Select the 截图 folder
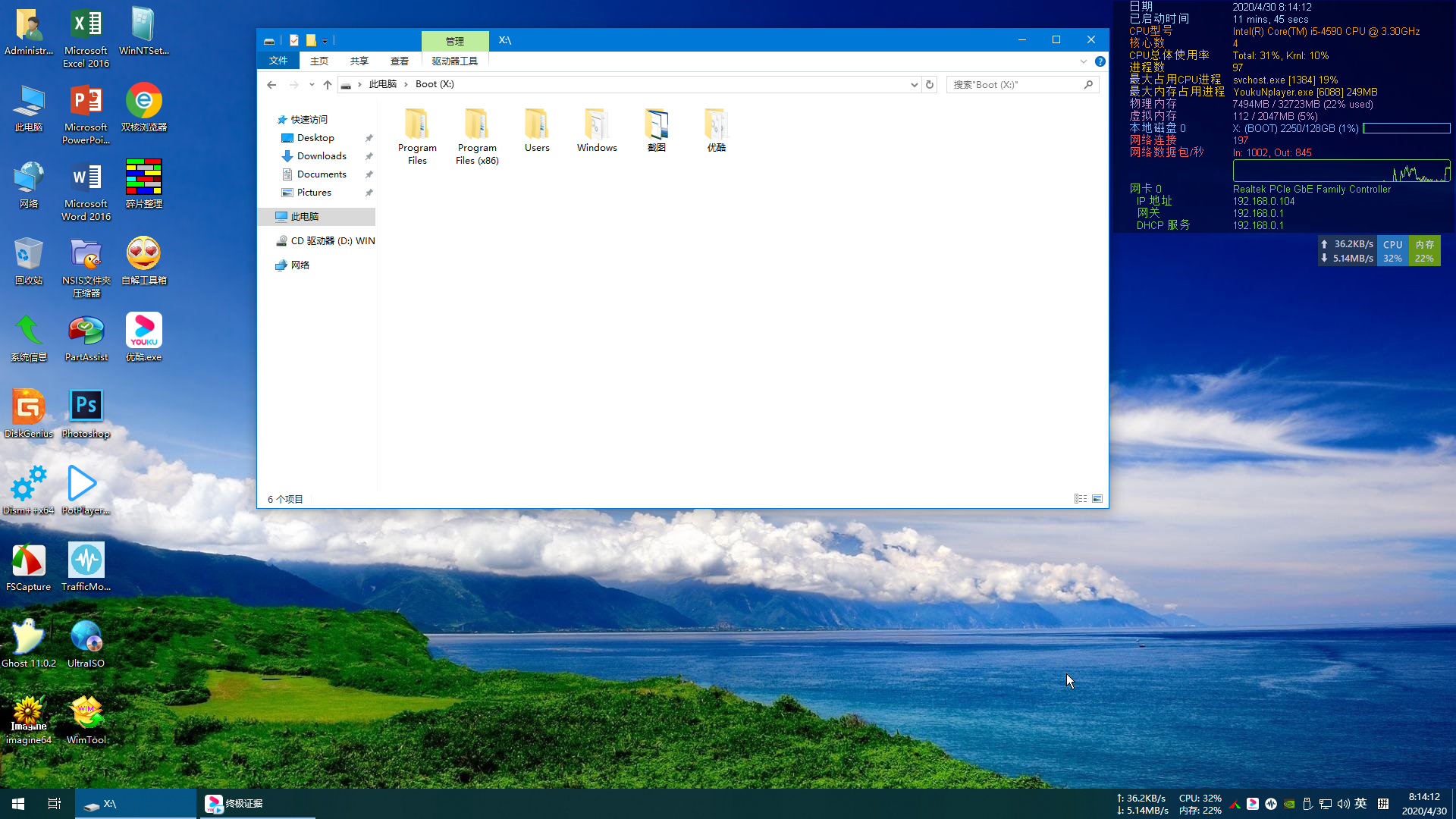The width and height of the screenshot is (1456, 819). point(657,130)
